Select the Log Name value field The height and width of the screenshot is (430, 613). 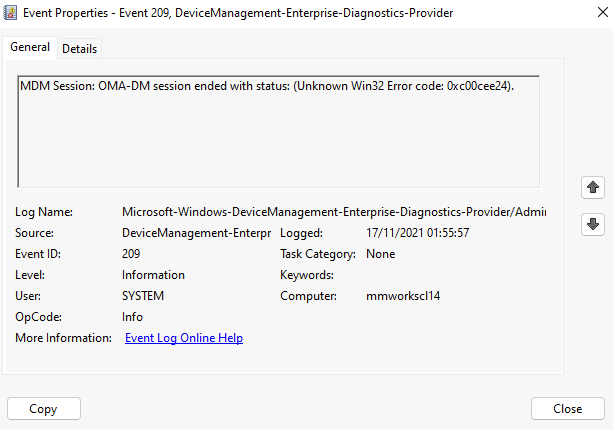click(x=333, y=212)
